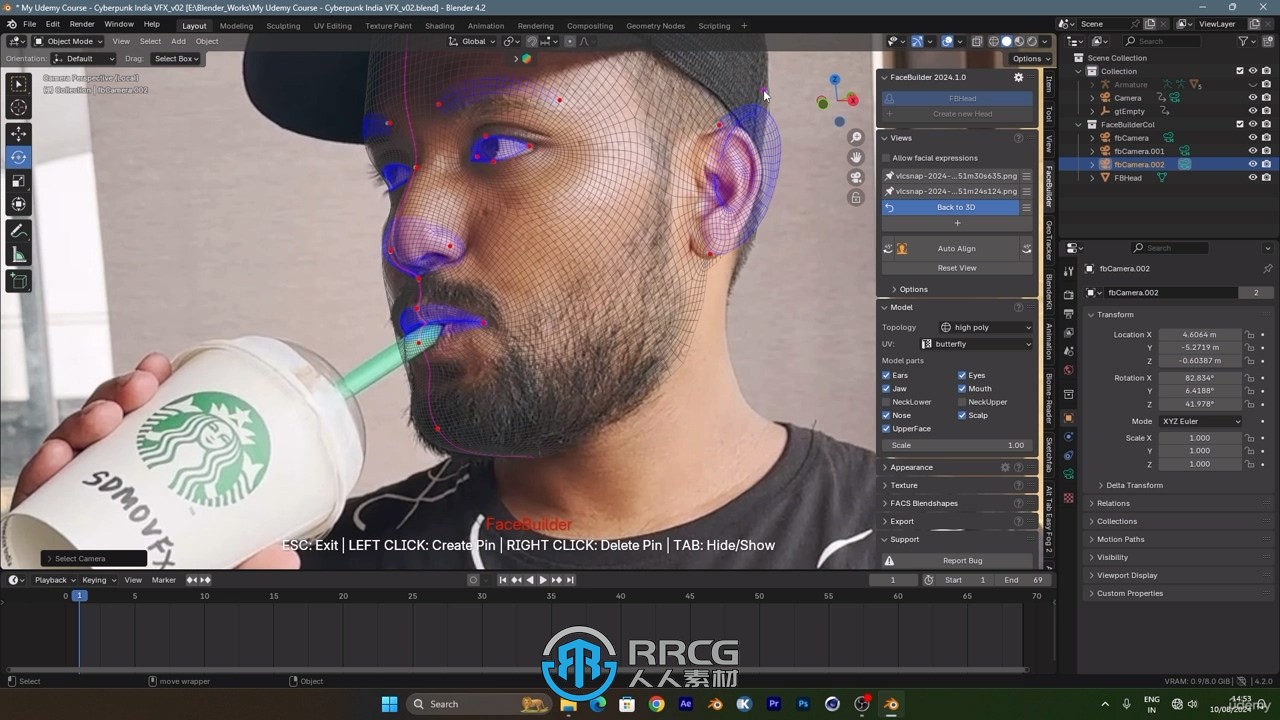The width and height of the screenshot is (1280, 720).
Task: Click Back to 3D button
Action: coord(950,207)
